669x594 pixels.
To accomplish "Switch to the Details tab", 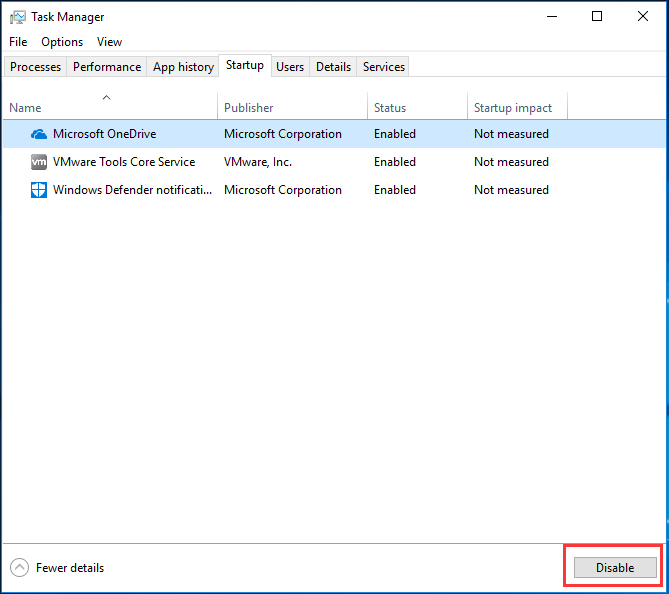I will point(333,67).
